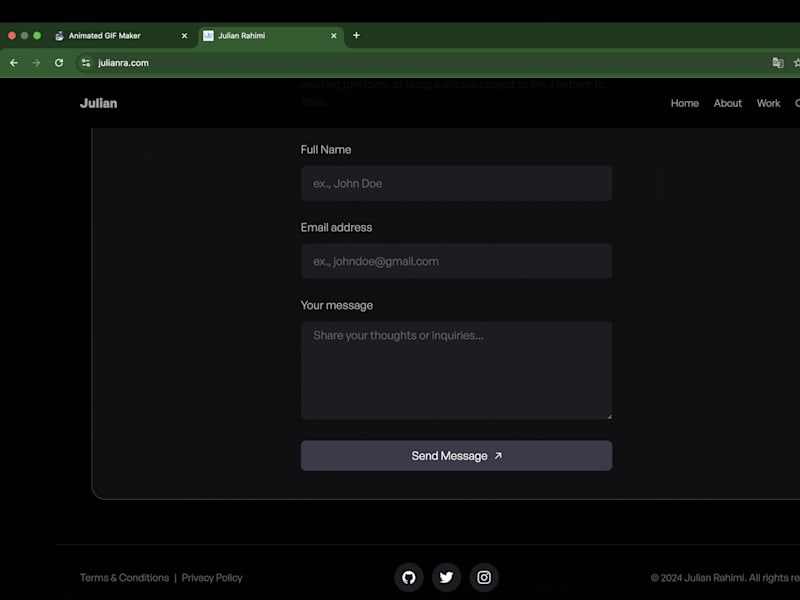This screenshot has width=800, height=600.
Task: Click the Full Name label
Action: [x=326, y=149]
